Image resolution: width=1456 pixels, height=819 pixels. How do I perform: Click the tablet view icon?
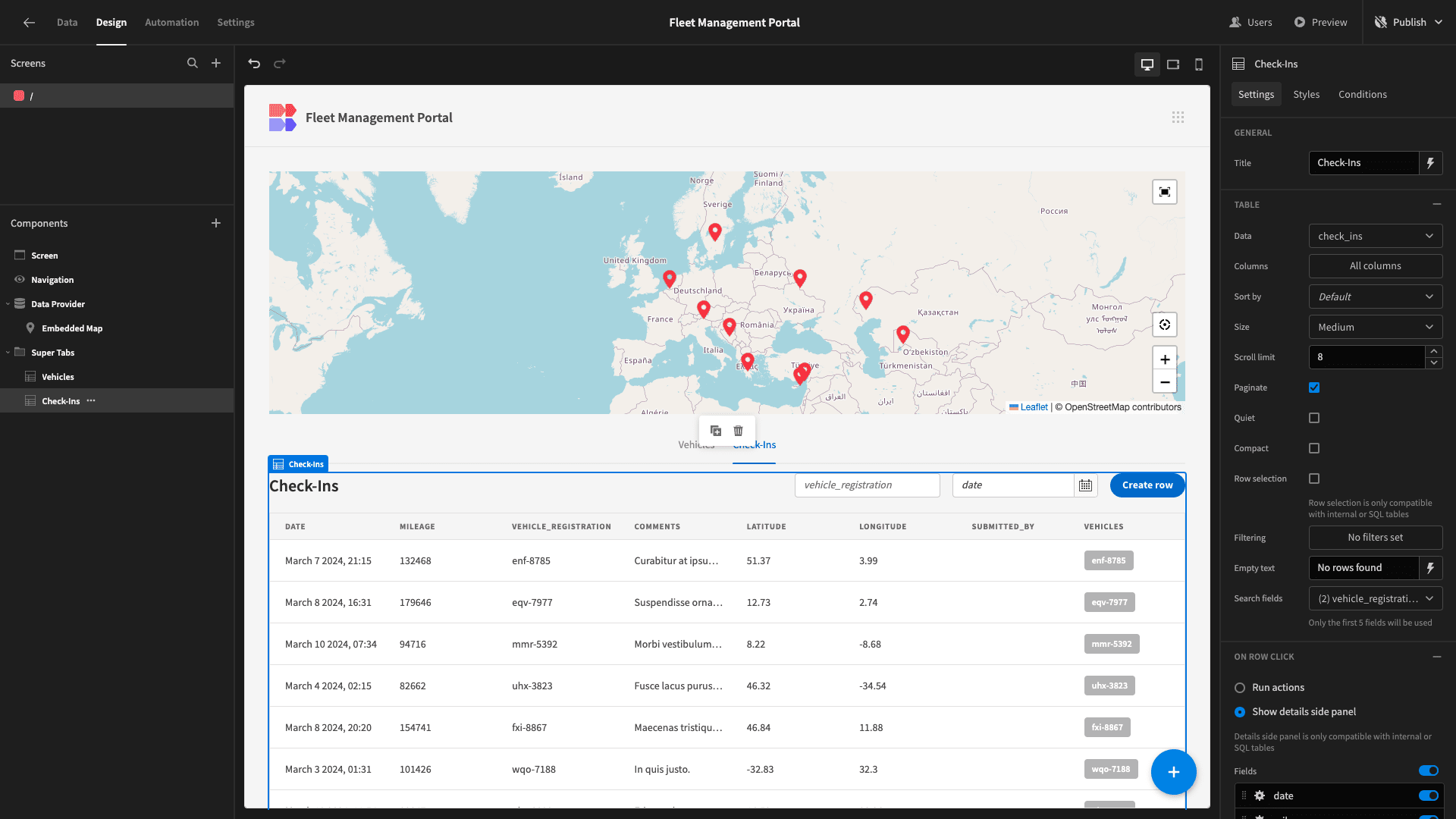[x=1173, y=63]
